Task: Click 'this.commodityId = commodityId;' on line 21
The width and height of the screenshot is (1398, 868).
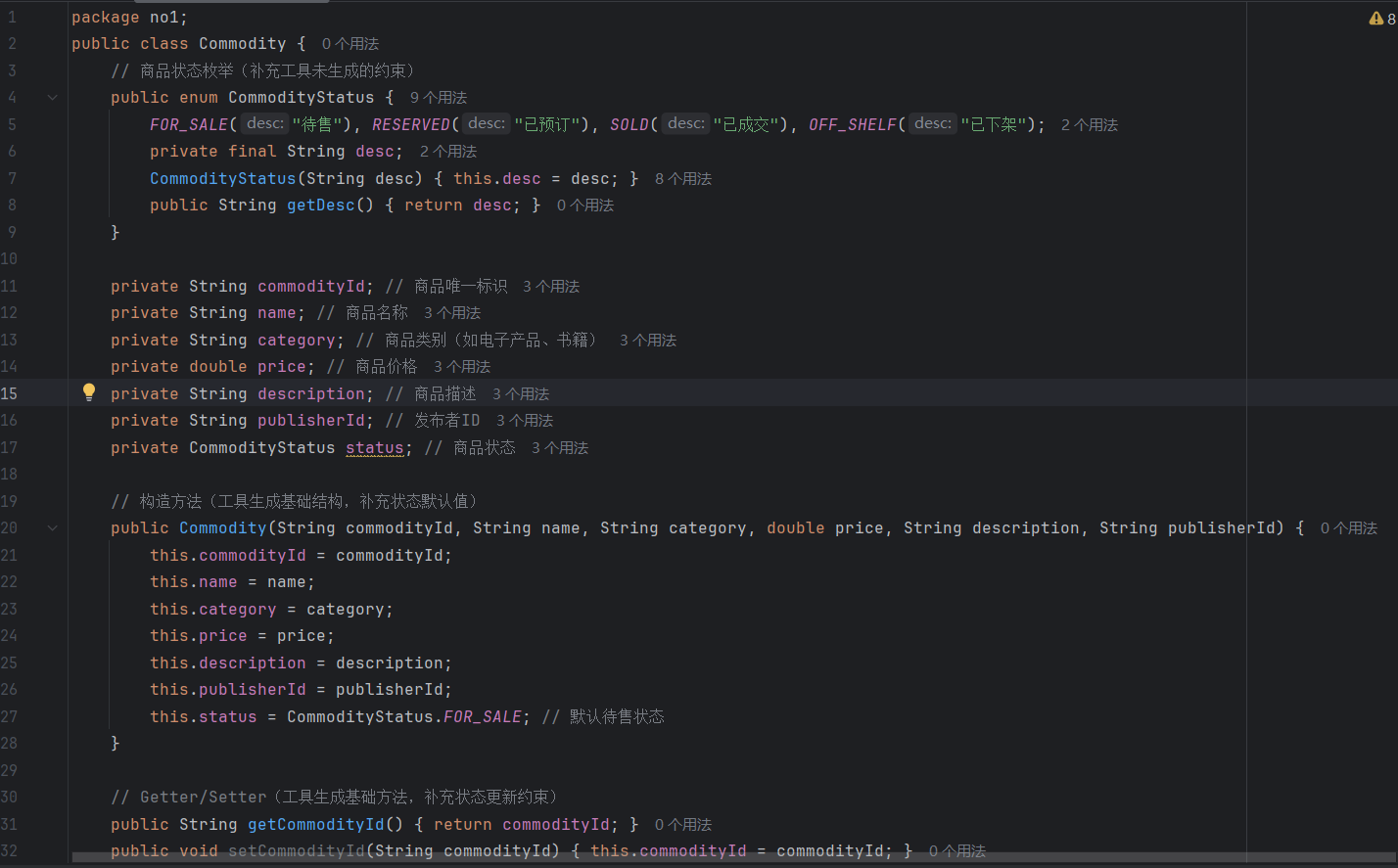Action: 302,556
